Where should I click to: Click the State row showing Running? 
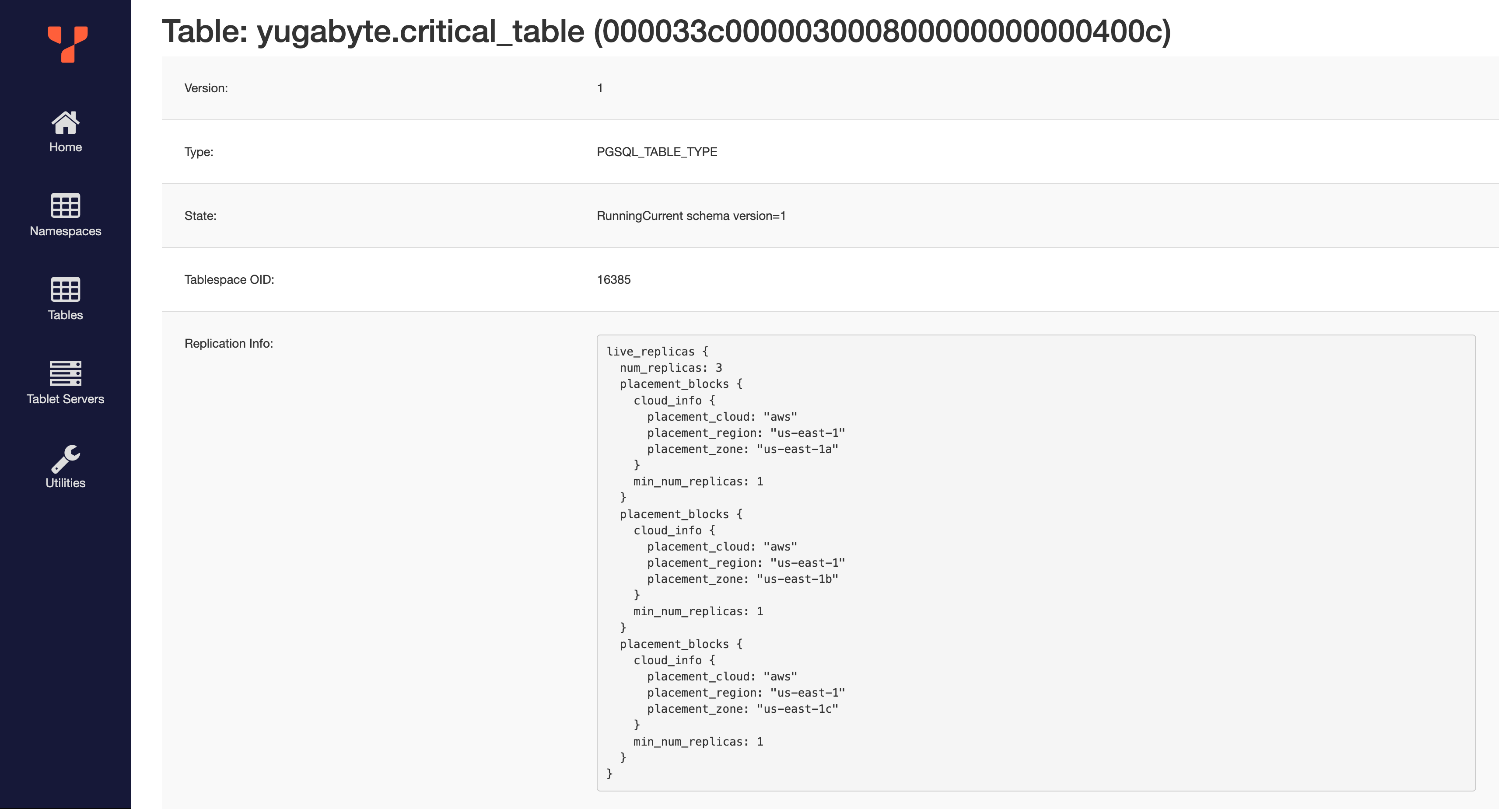pos(693,215)
